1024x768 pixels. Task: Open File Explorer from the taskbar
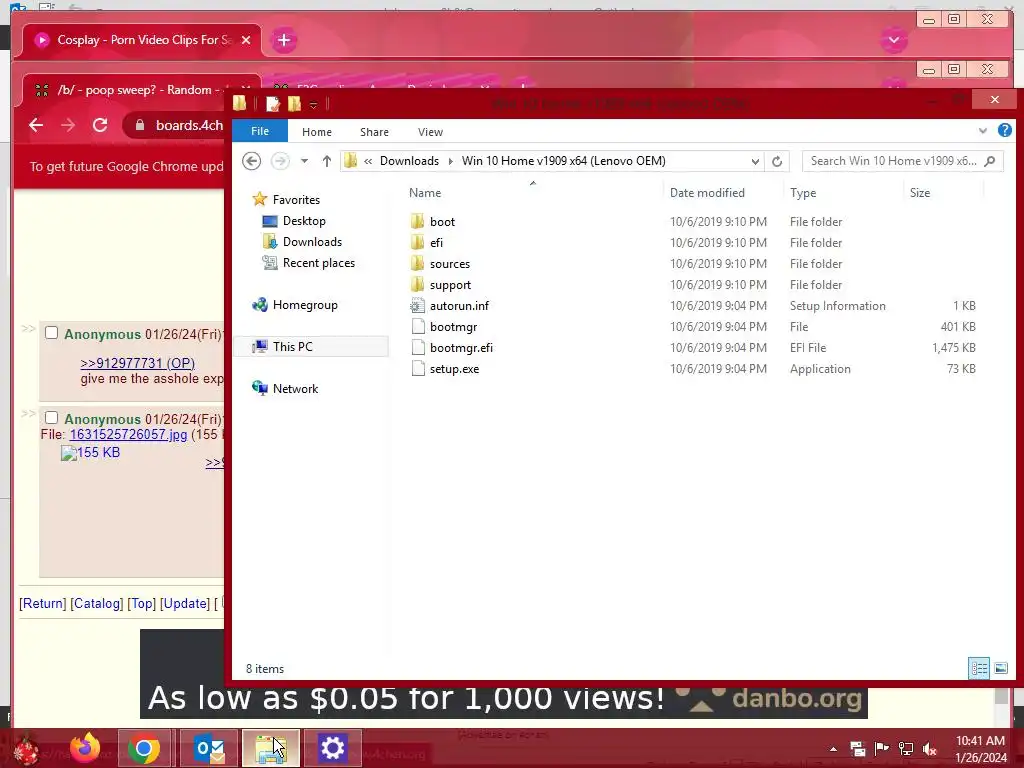271,748
